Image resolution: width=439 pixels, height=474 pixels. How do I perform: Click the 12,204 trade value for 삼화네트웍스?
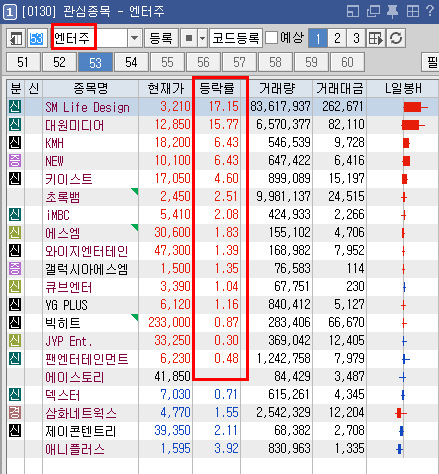click(347, 413)
